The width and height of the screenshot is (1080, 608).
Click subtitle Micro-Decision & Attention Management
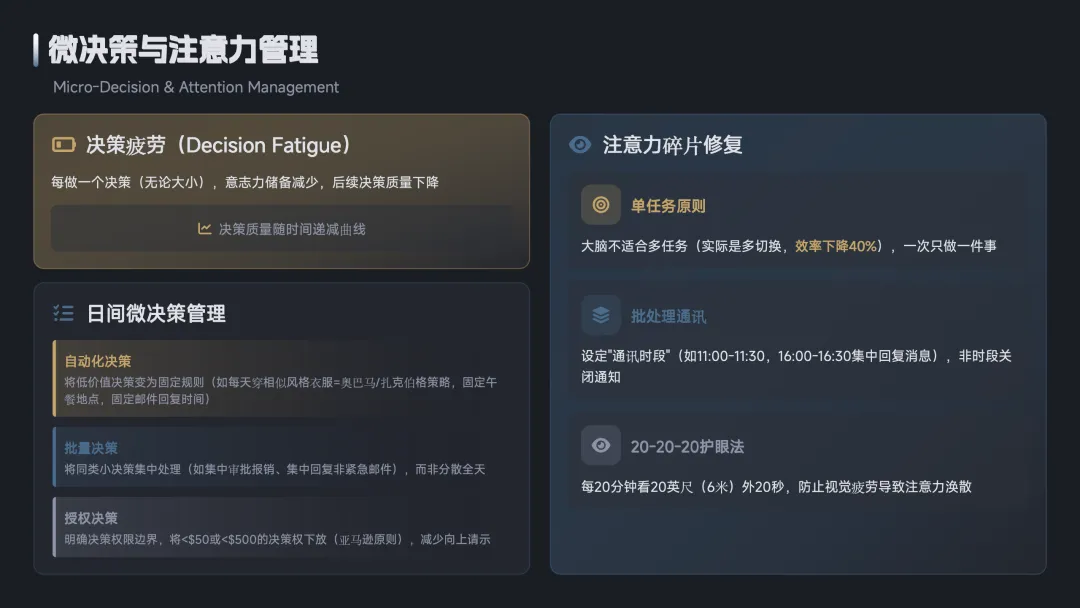pos(196,87)
